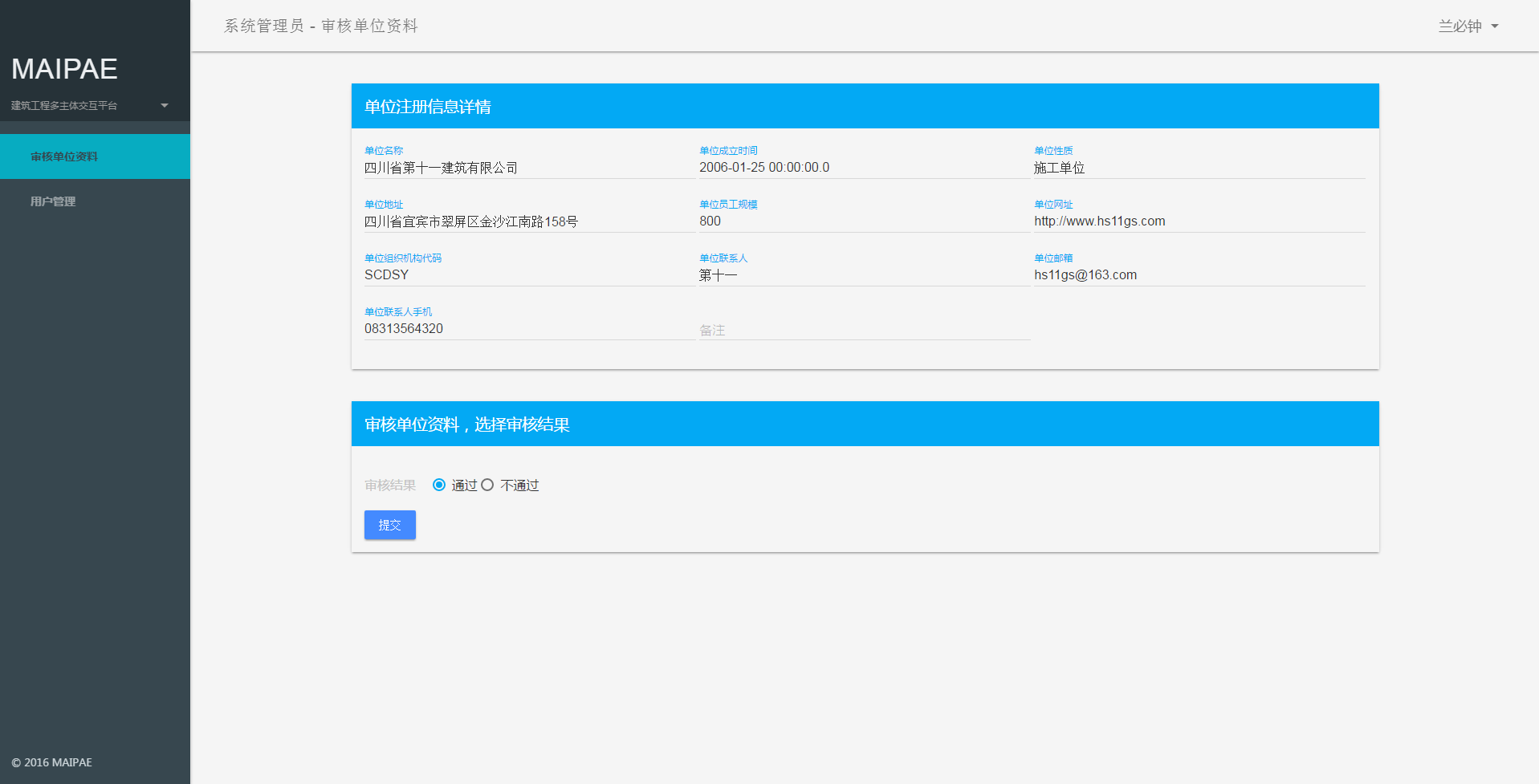Open the 兰必钟 user account menu
The width and height of the screenshot is (1539, 784).
pyautogui.click(x=1460, y=26)
